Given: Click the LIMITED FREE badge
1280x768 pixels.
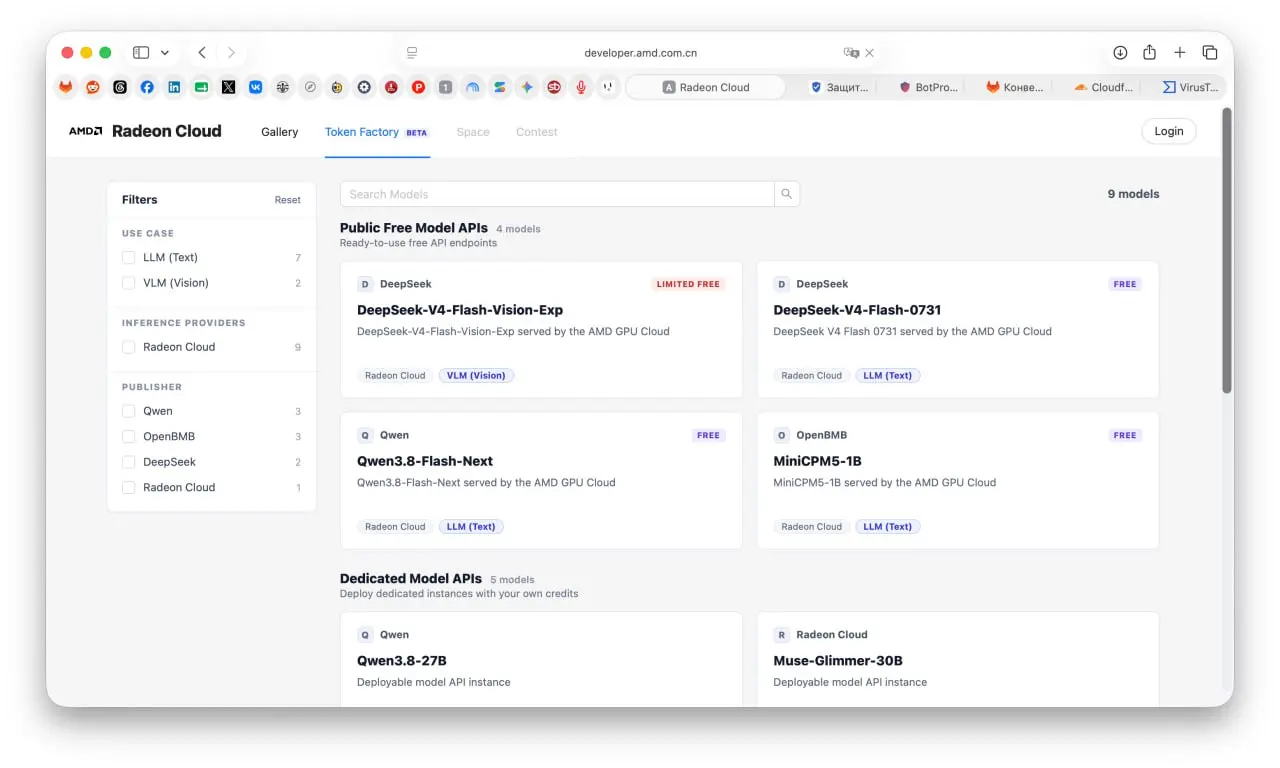Looking at the screenshot, I should tap(688, 284).
